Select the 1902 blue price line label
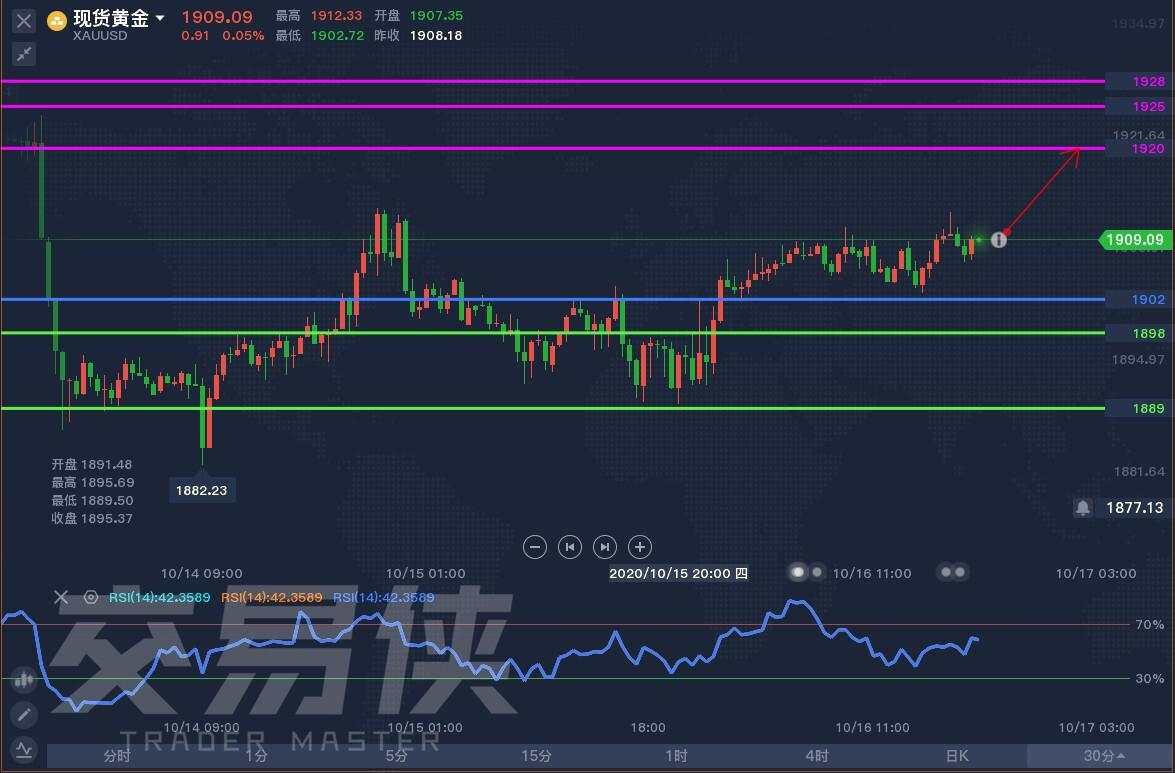Image resolution: width=1175 pixels, height=773 pixels. click(1149, 299)
